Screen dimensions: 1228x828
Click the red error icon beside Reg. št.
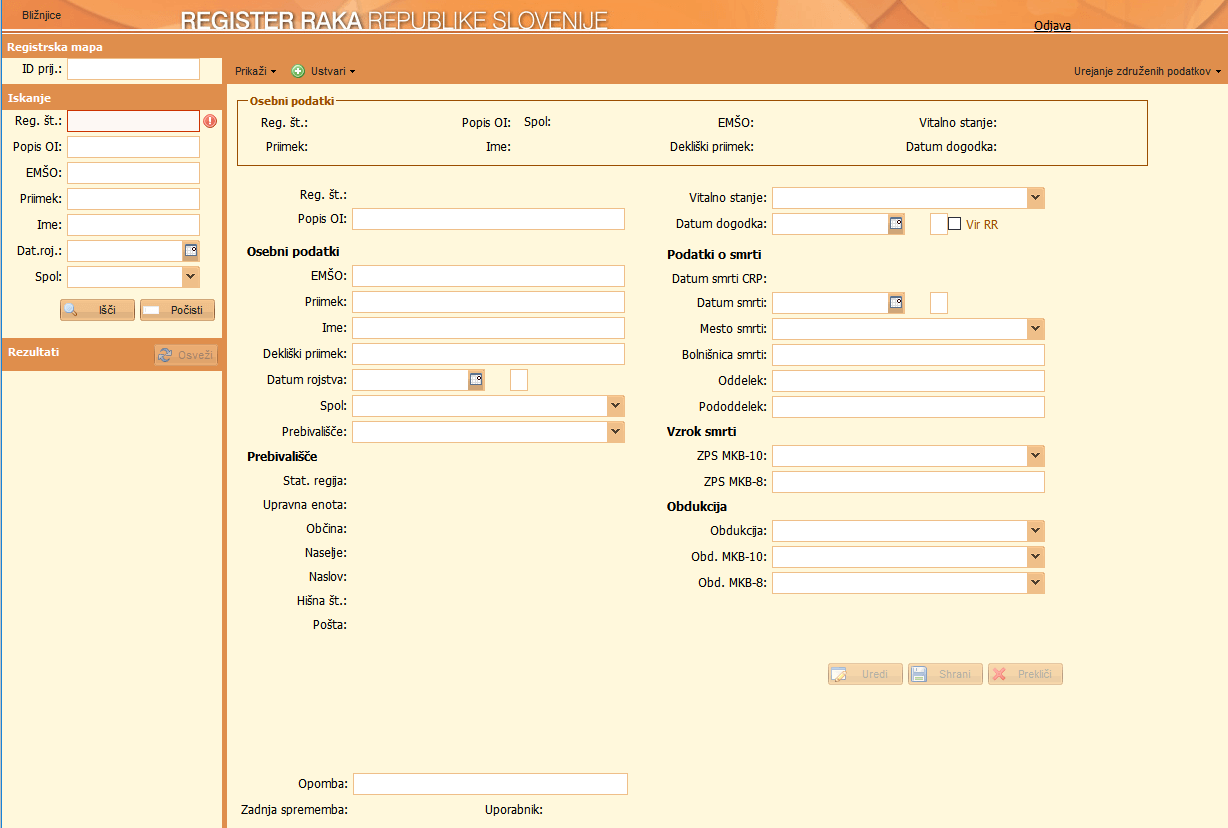tap(210, 121)
